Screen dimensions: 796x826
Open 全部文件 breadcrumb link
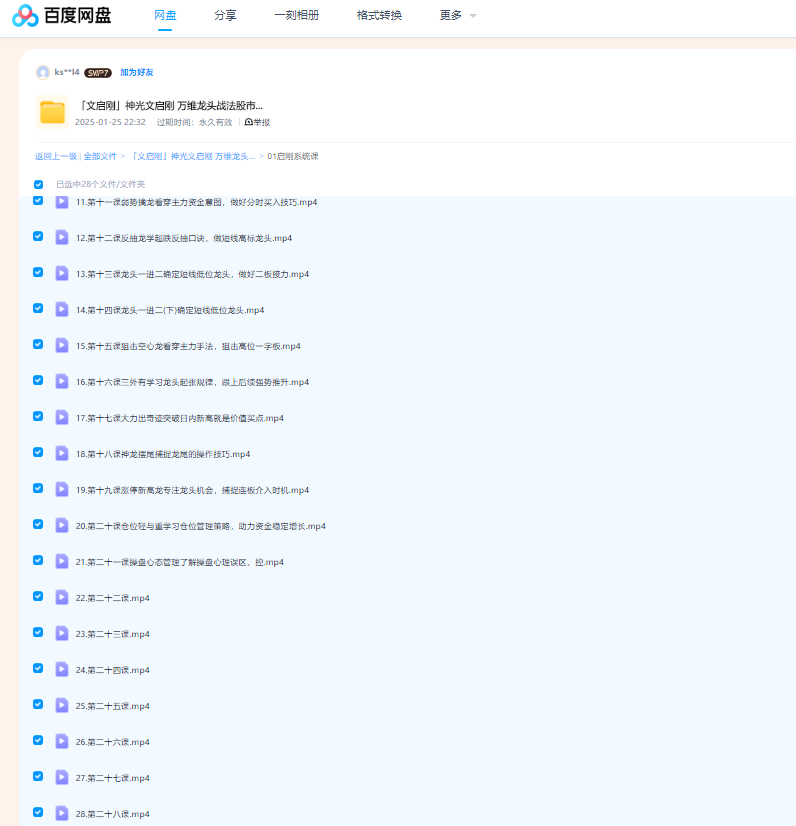point(100,156)
